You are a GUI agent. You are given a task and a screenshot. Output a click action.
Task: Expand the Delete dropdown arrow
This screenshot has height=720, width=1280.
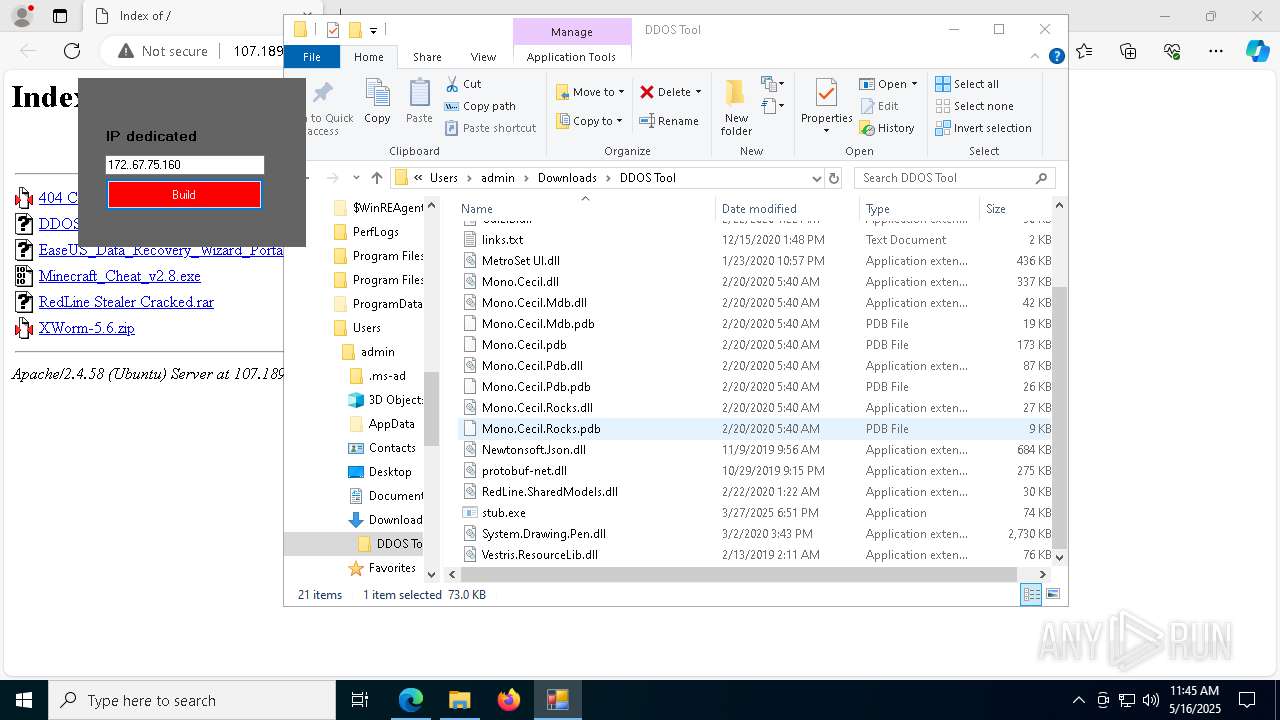point(698,92)
